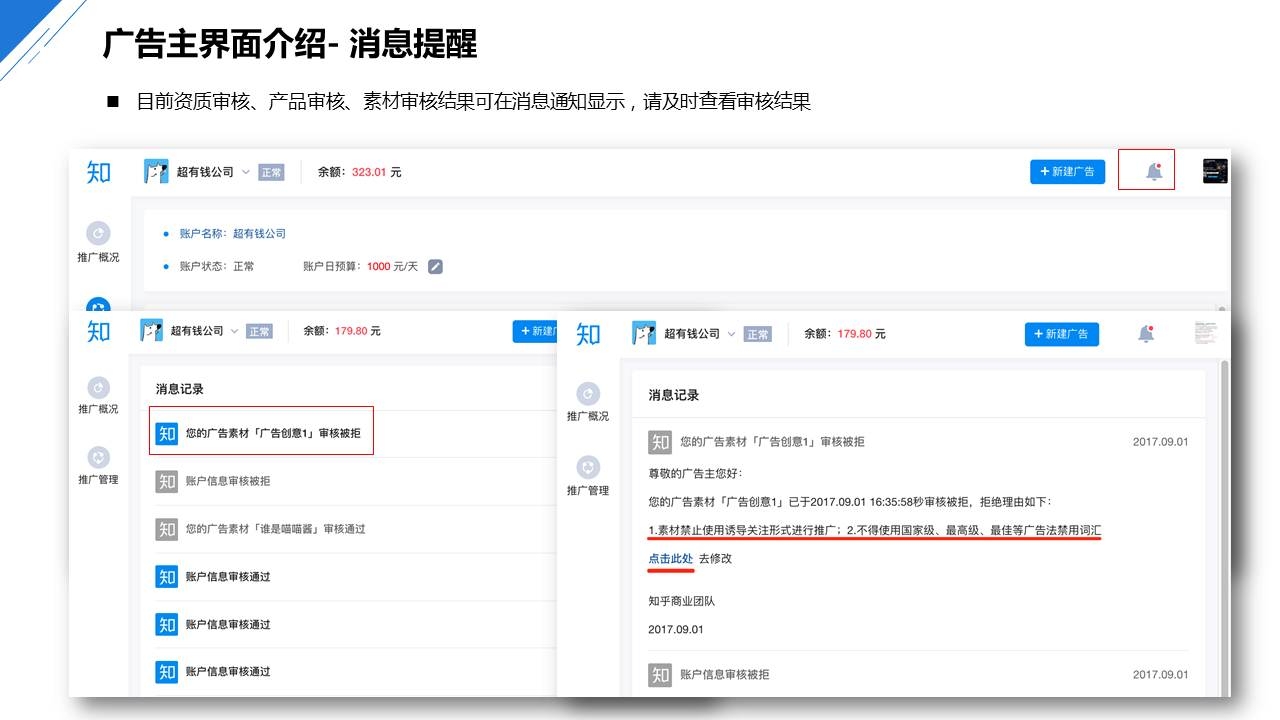Select the 推广概况 icon in the top window sidebar
The height and width of the screenshot is (720, 1280).
[98, 233]
